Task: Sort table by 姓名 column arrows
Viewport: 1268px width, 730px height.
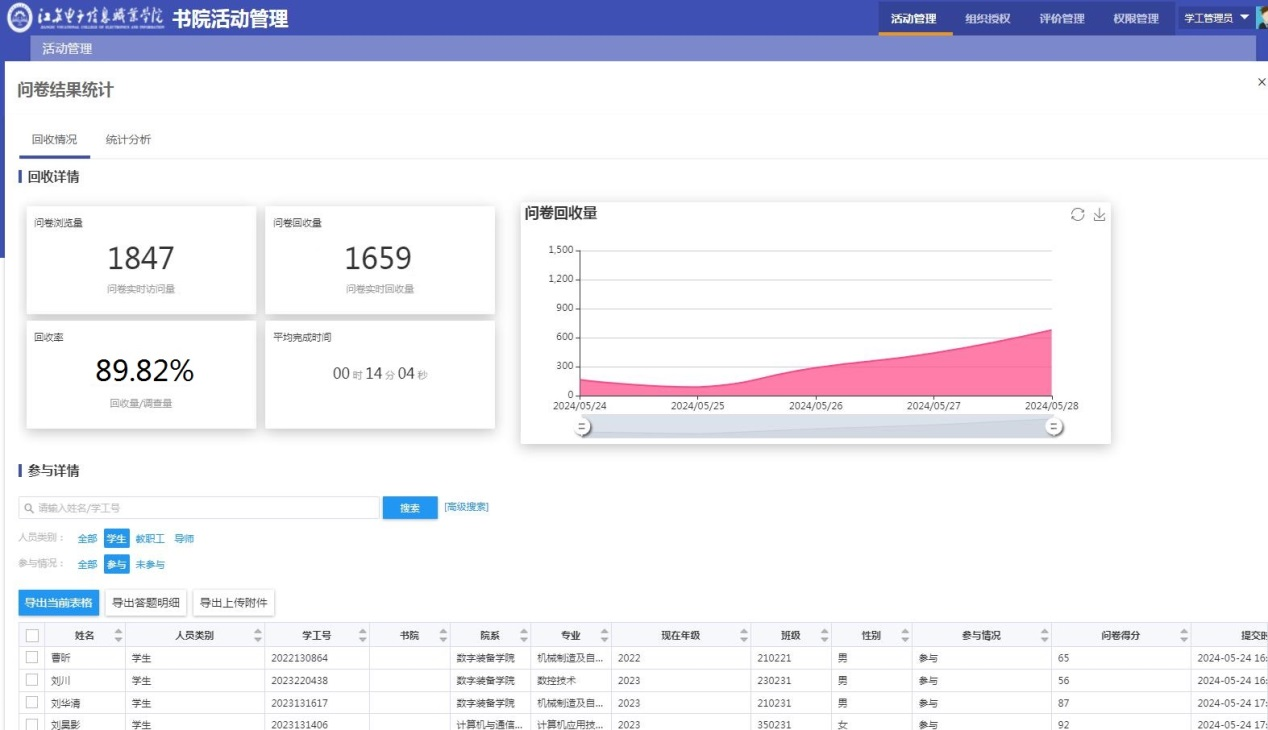Action: click(118, 635)
